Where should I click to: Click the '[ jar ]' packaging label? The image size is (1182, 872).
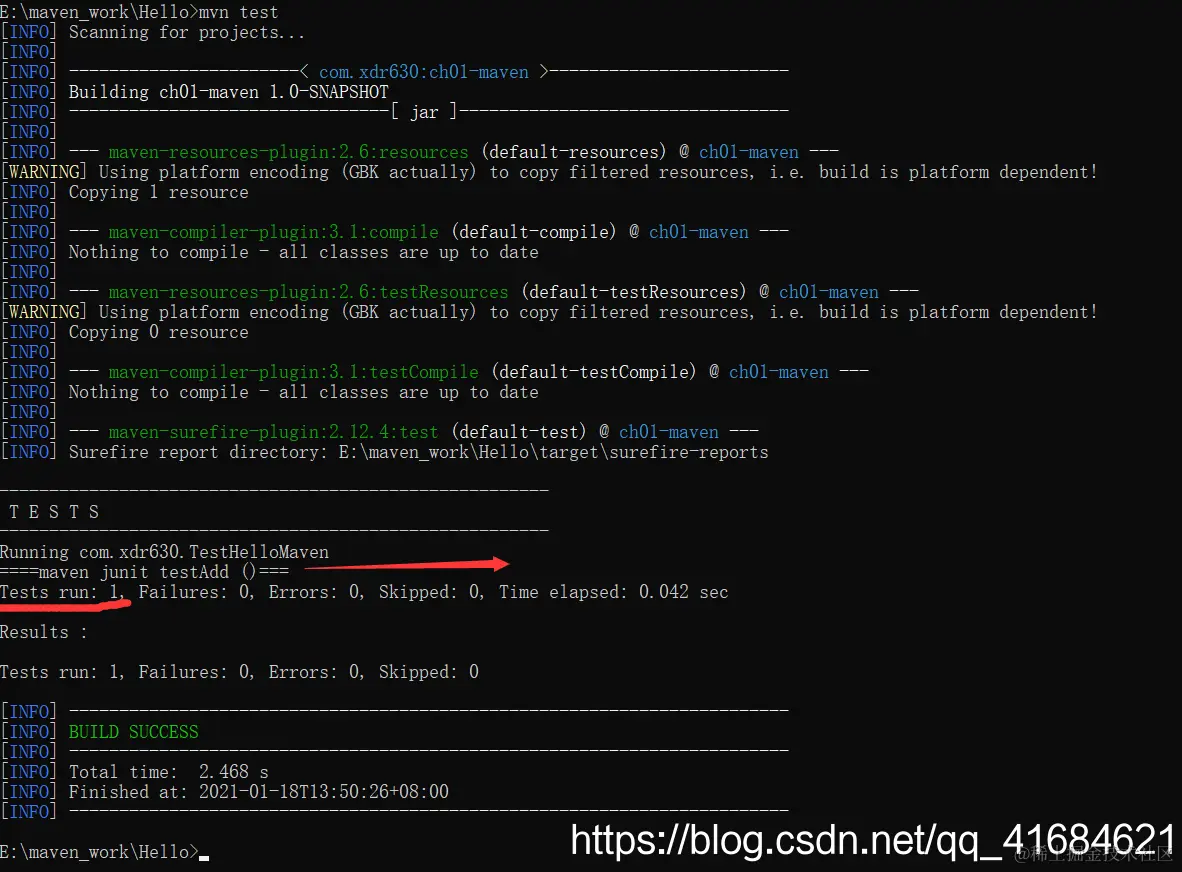[424, 112]
